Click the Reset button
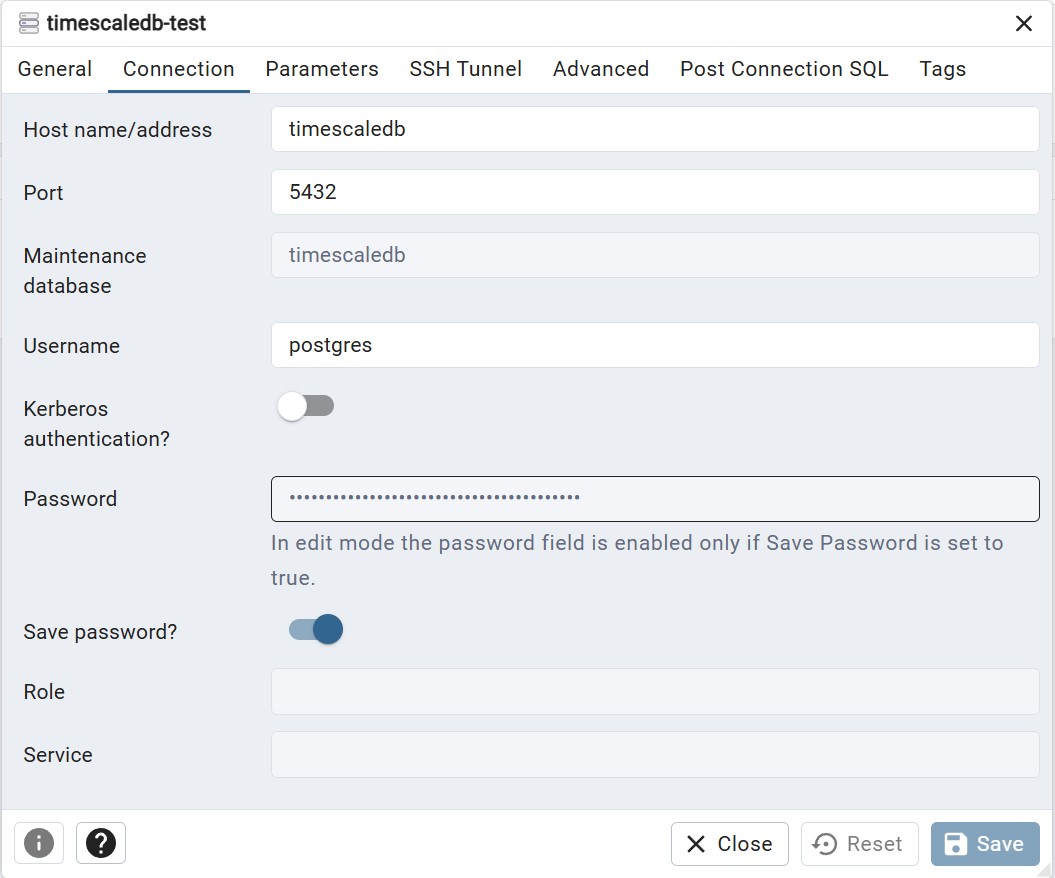 860,844
